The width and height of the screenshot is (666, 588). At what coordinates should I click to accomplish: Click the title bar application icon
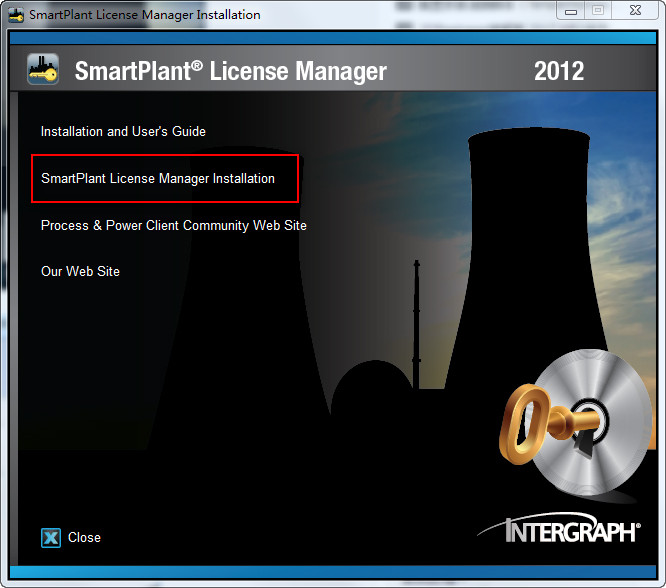pos(16,15)
